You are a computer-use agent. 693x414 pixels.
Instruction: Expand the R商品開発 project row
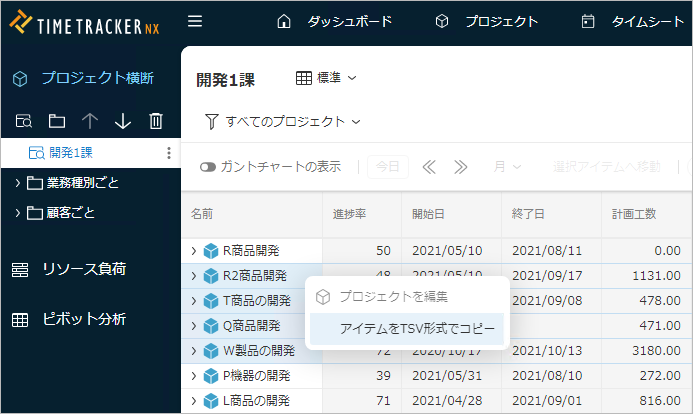[193, 250]
